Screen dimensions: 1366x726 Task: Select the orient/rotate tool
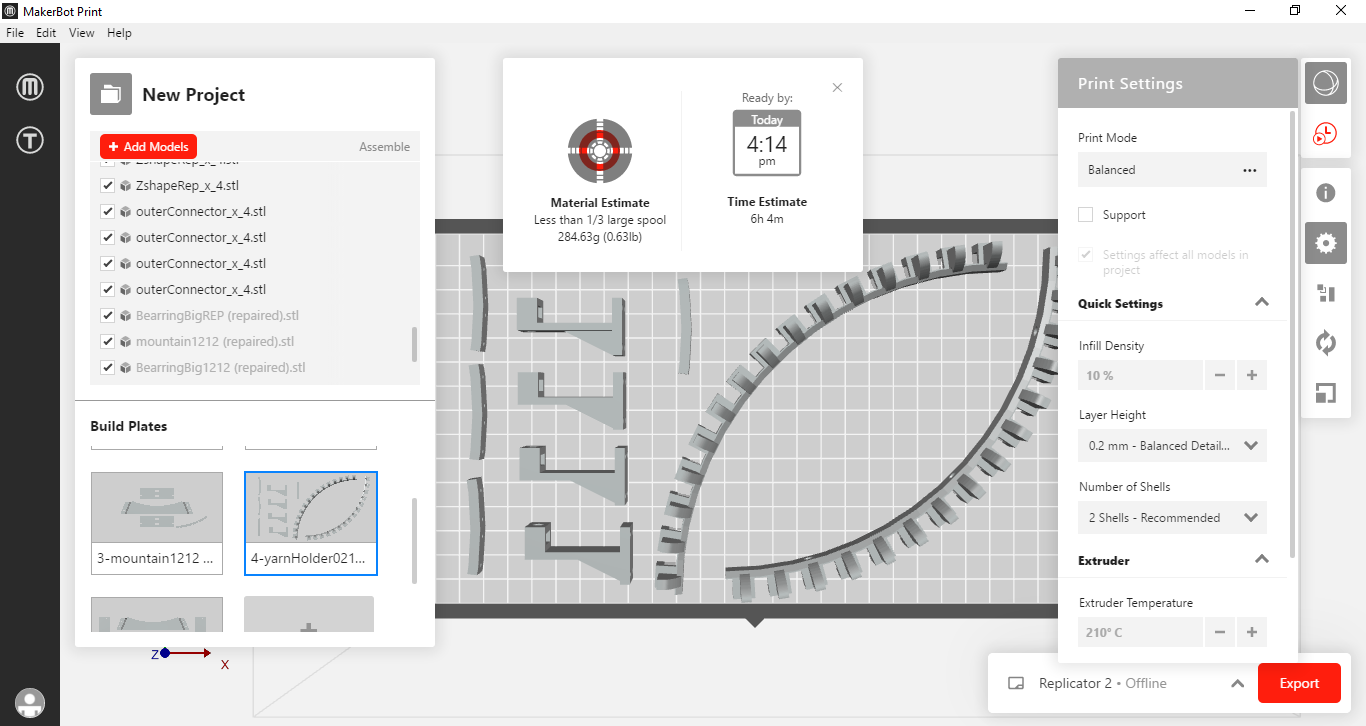click(x=1326, y=343)
